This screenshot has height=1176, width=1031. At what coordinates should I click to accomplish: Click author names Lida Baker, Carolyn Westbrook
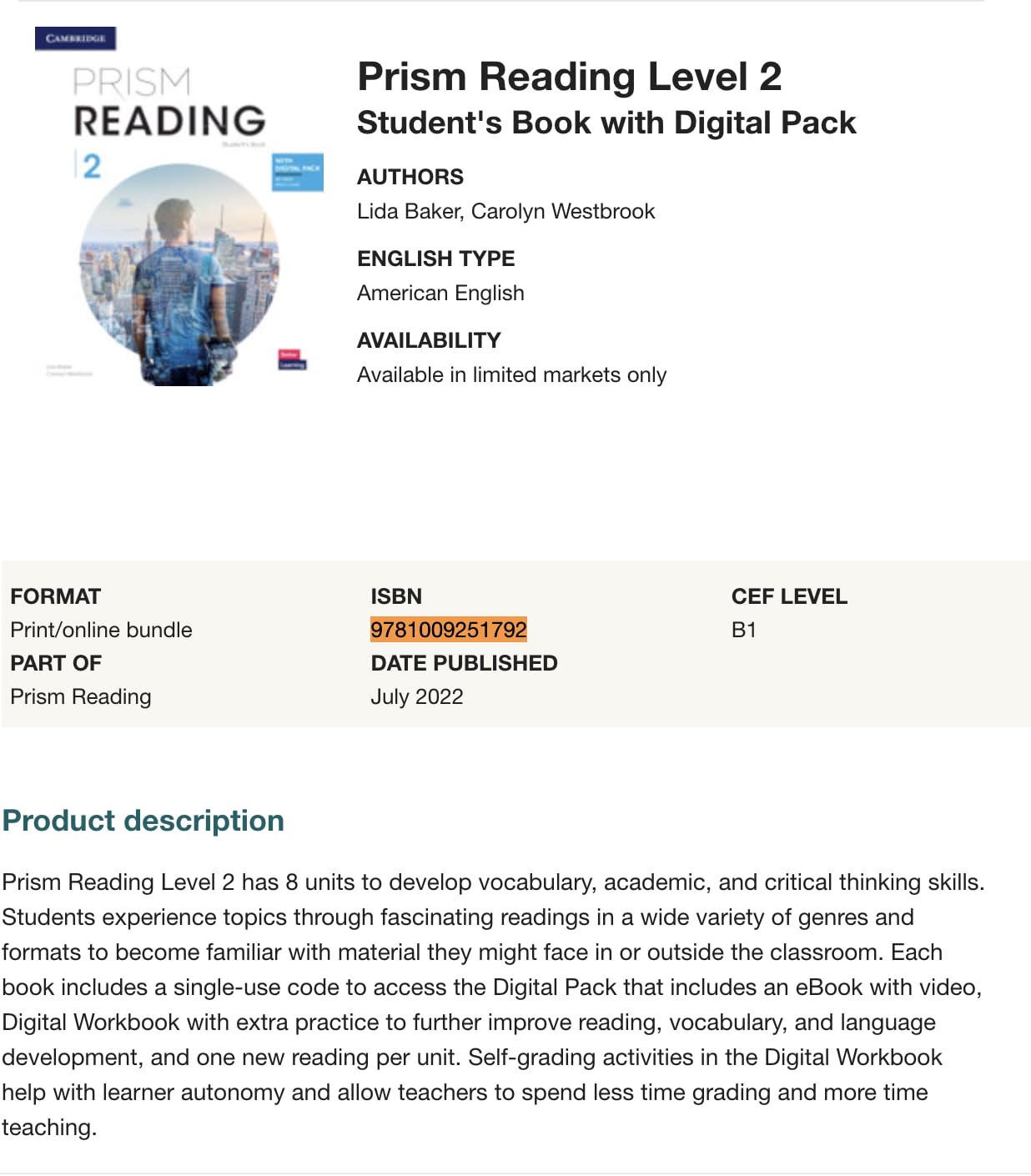pyautogui.click(x=505, y=211)
